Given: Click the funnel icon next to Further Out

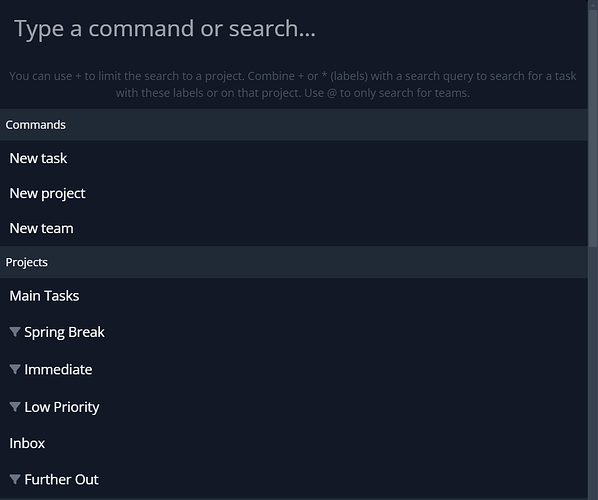Looking at the screenshot, I should coord(15,479).
